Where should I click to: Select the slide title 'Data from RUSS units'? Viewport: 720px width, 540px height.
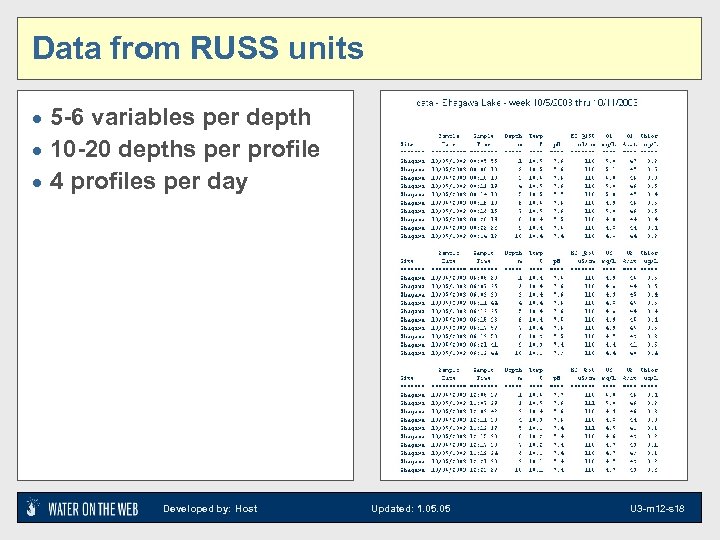[x=198, y=48]
